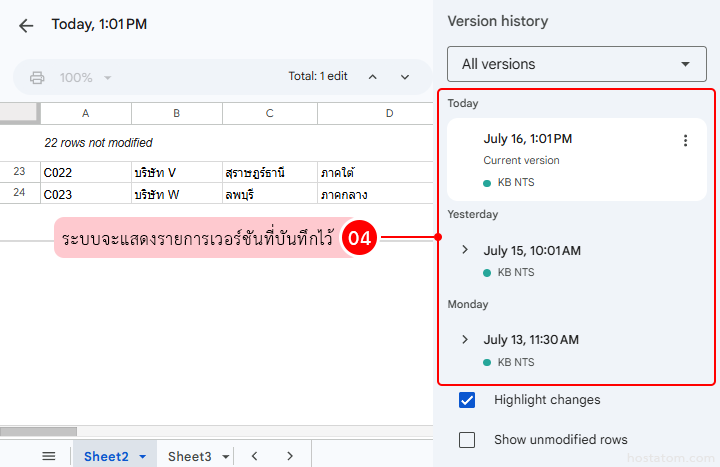Select column A header
Screen dimensions: 720x467
tap(86, 113)
